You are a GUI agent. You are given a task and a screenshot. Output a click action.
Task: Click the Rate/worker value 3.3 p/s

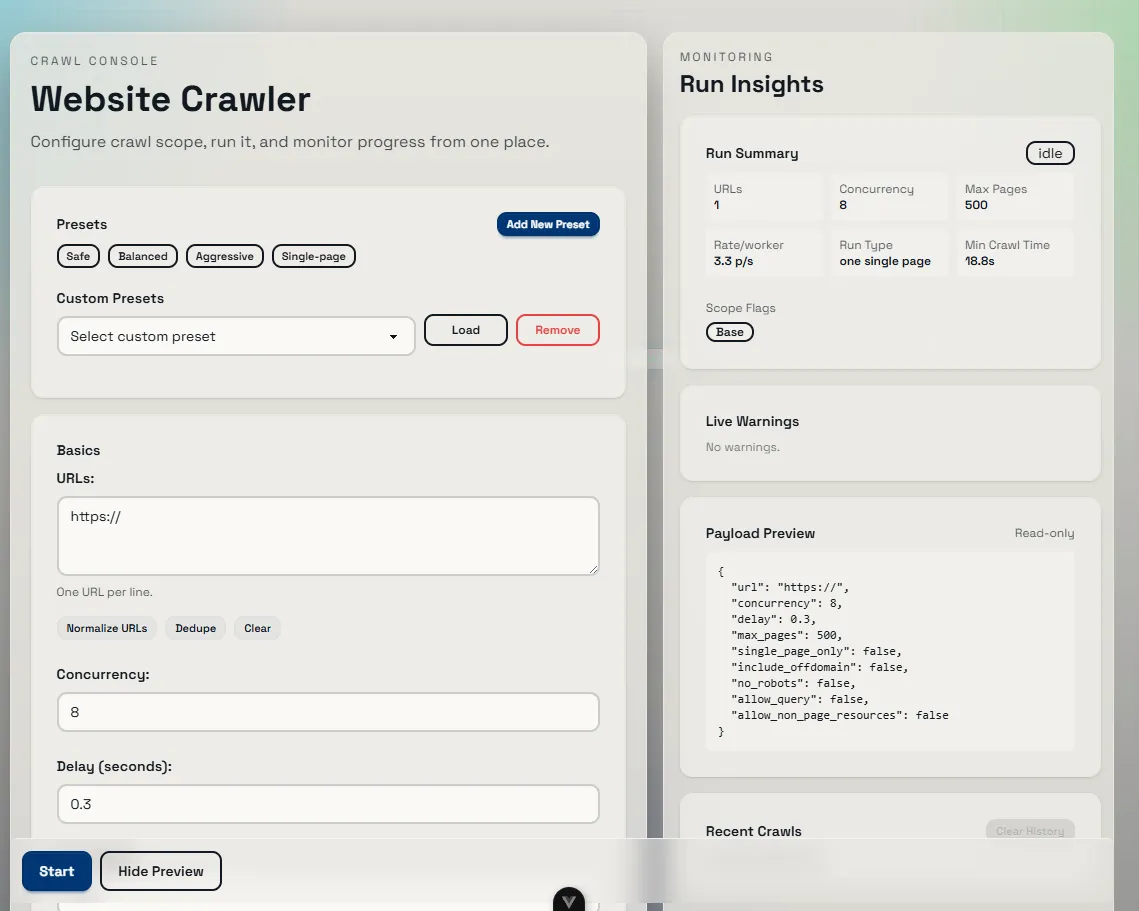733,262
